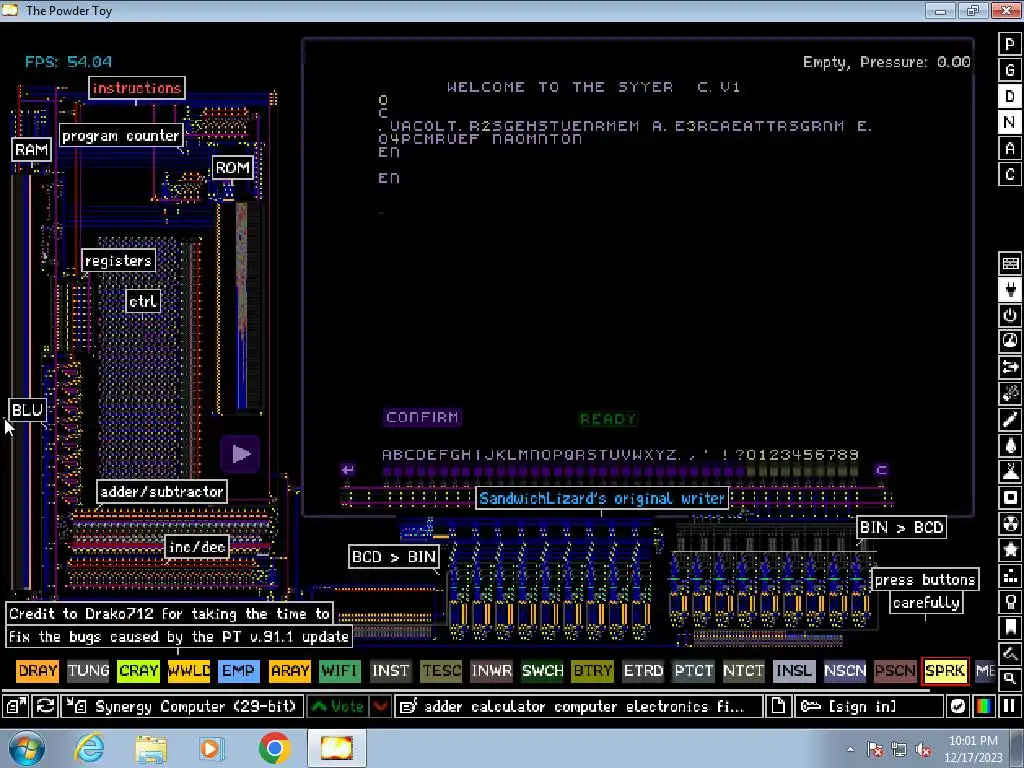This screenshot has height=768, width=1024.
Task: Open the Decoration brush menu icon
Action: (x=1010, y=654)
